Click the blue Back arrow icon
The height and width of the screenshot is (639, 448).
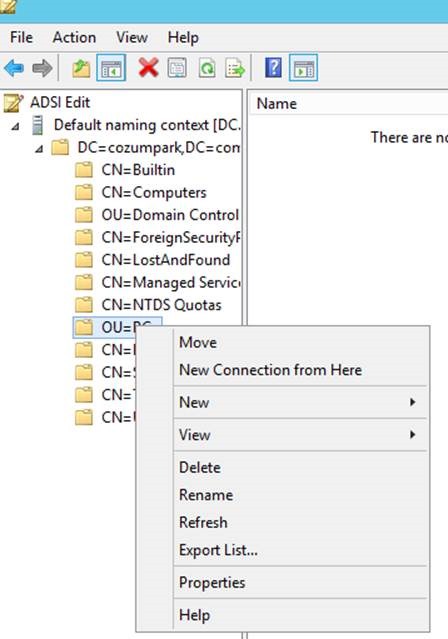[14, 68]
